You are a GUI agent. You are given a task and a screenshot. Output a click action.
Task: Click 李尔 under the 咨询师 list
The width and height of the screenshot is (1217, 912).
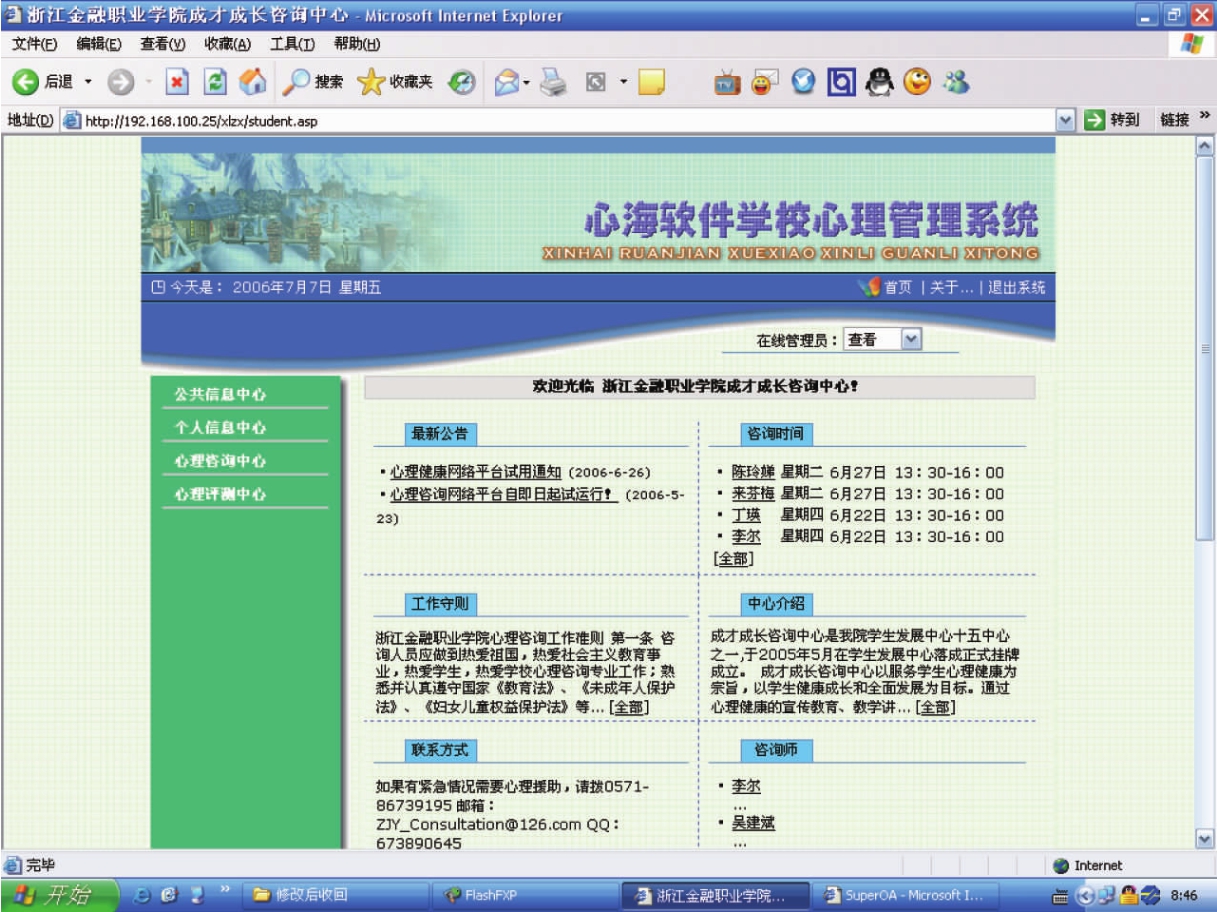tap(746, 787)
